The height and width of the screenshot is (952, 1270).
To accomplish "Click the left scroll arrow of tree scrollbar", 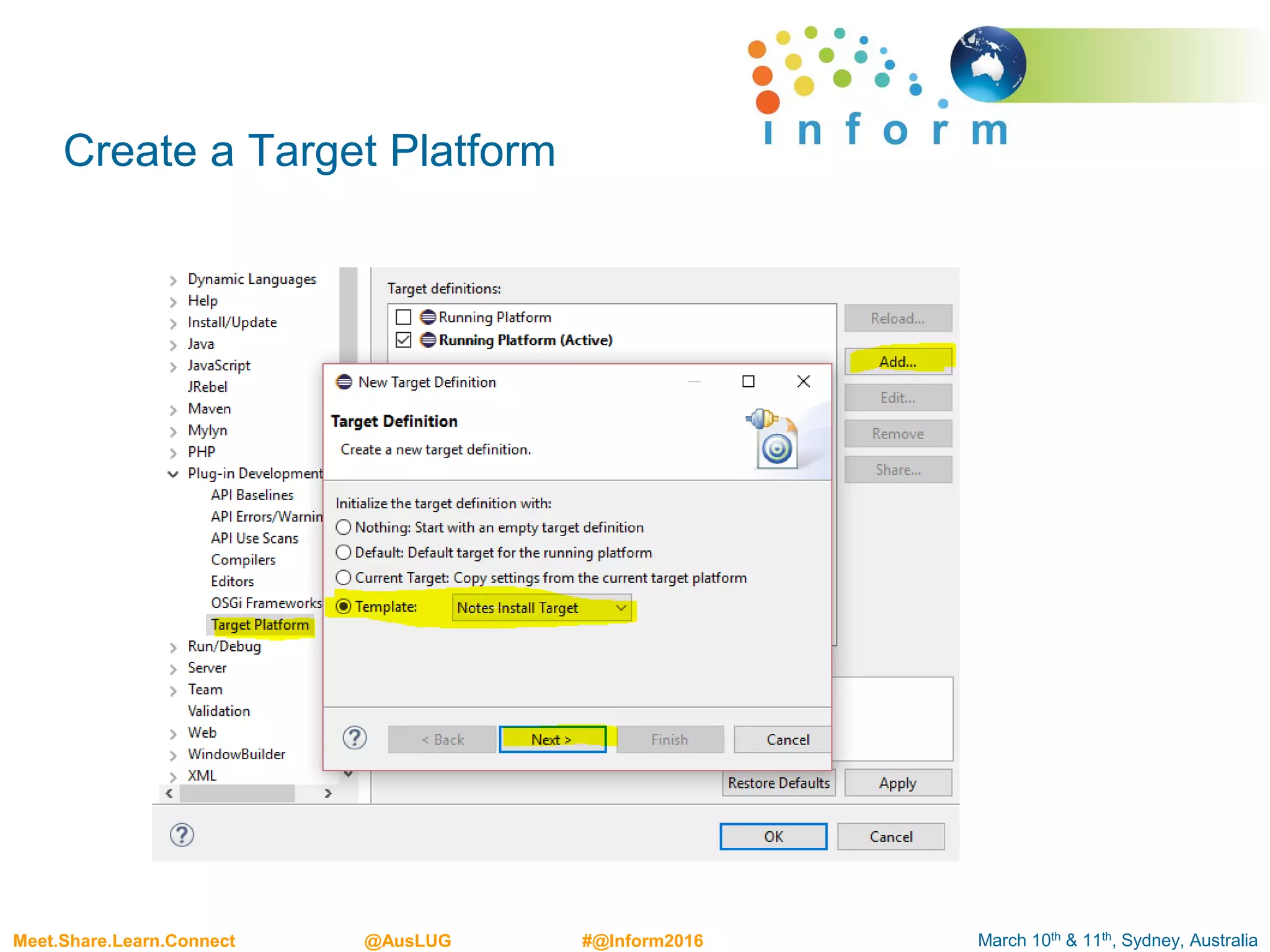I will pyautogui.click(x=169, y=793).
